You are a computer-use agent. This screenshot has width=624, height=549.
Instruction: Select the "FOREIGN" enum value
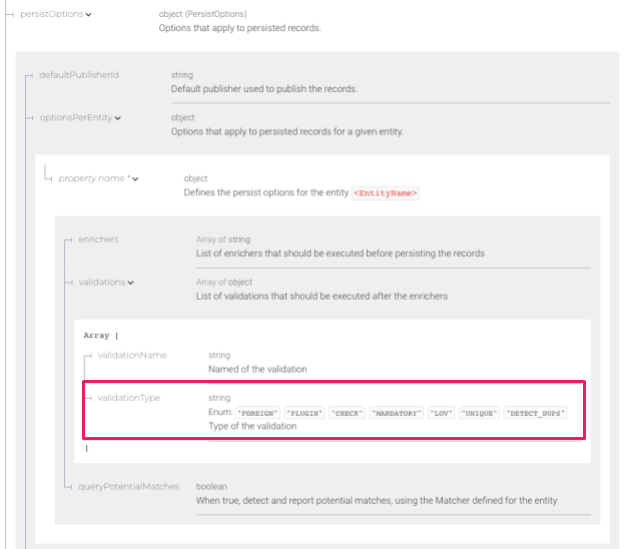point(258,412)
